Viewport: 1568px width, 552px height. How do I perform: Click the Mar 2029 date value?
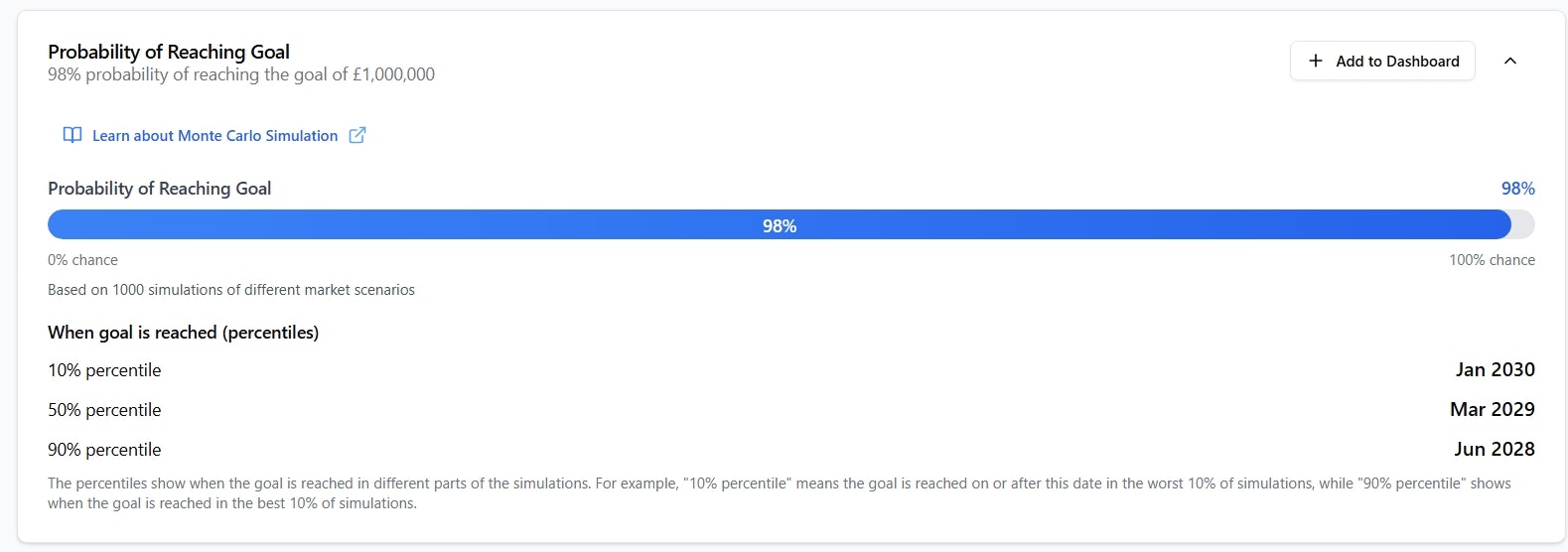pos(1493,409)
